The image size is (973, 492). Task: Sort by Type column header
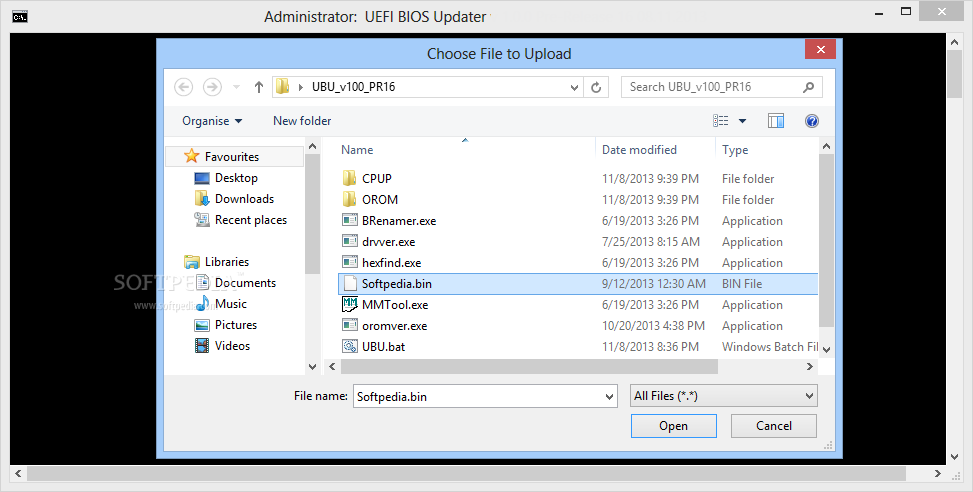[x=735, y=150]
